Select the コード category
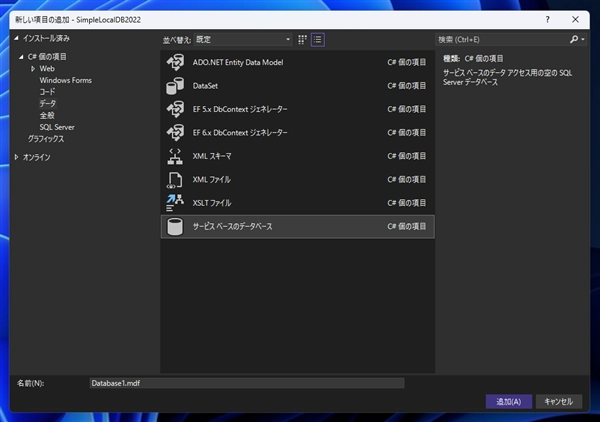The height and width of the screenshot is (422, 600). [x=47, y=92]
